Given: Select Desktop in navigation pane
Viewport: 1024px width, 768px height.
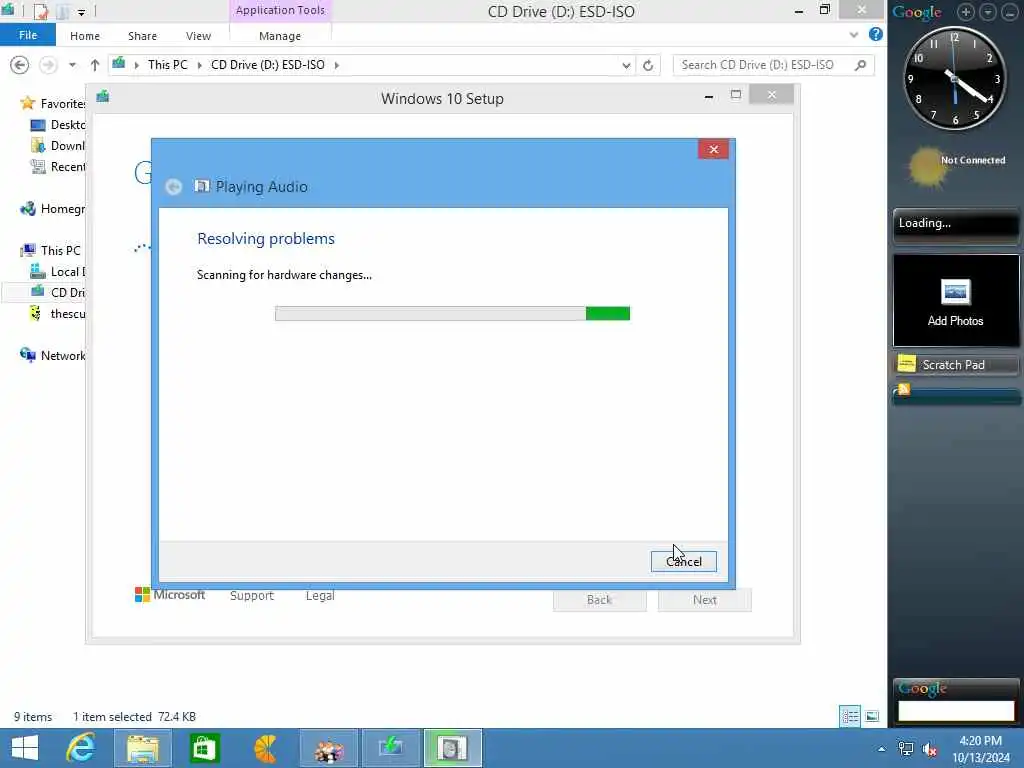Looking at the screenshot, I should 58,124.
